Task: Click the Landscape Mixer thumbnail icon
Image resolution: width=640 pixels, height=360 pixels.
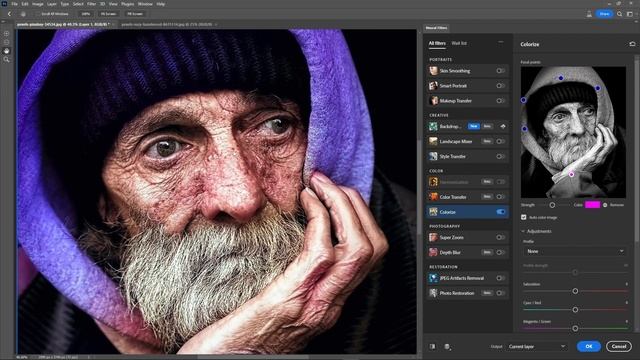Action: (x=433, y=141)
